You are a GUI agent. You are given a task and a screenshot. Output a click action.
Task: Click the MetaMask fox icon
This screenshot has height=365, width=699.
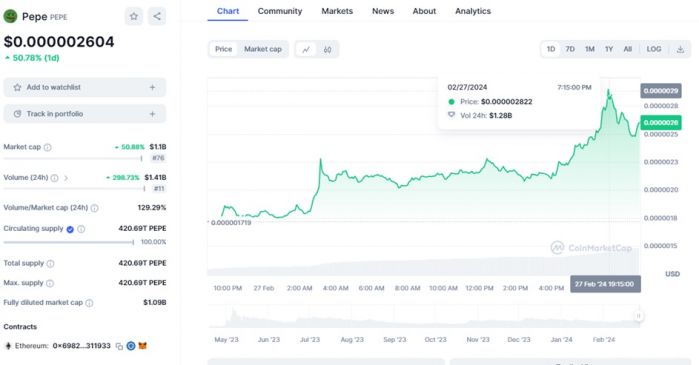tap(143, 346)
